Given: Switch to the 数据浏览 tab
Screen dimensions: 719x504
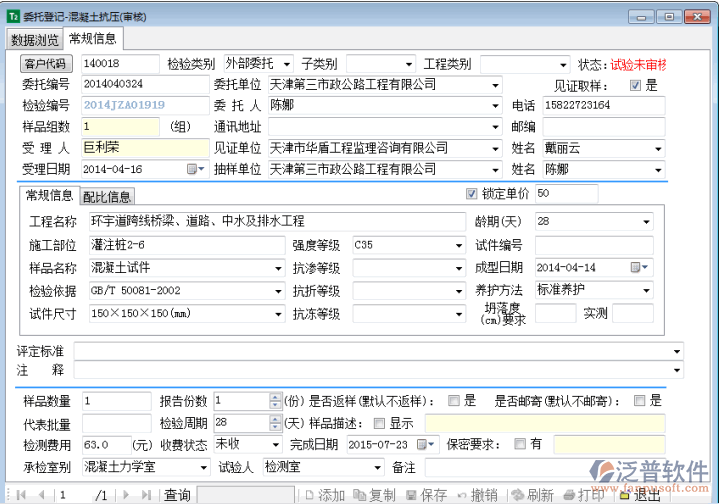Looking at the screenshot, I should click(35, 39).
